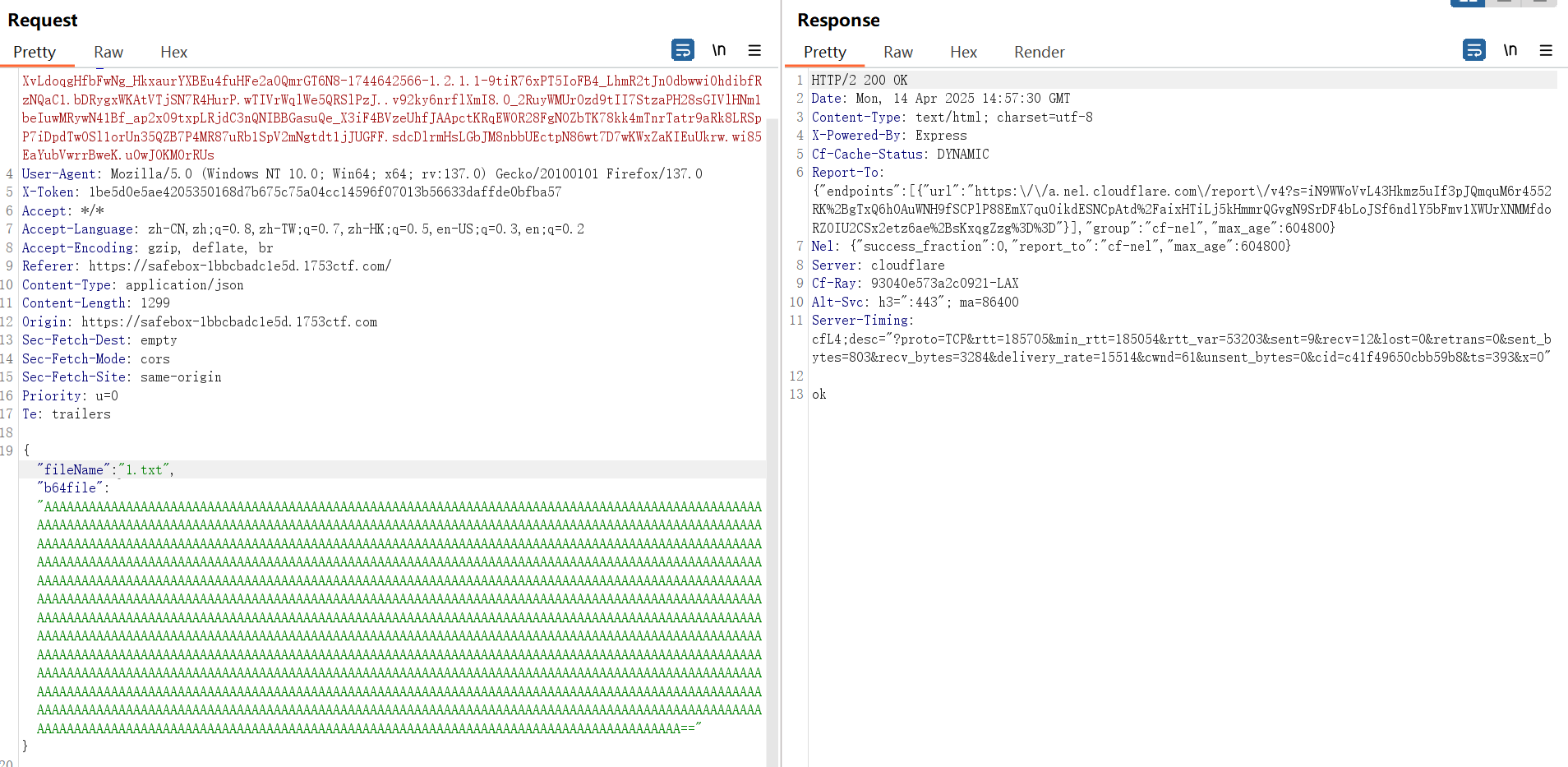This screenshot has width=1568, height=767.
Task: Click the Server: cloudflare line
Action: pyautogui.click(x=878, y=265)
